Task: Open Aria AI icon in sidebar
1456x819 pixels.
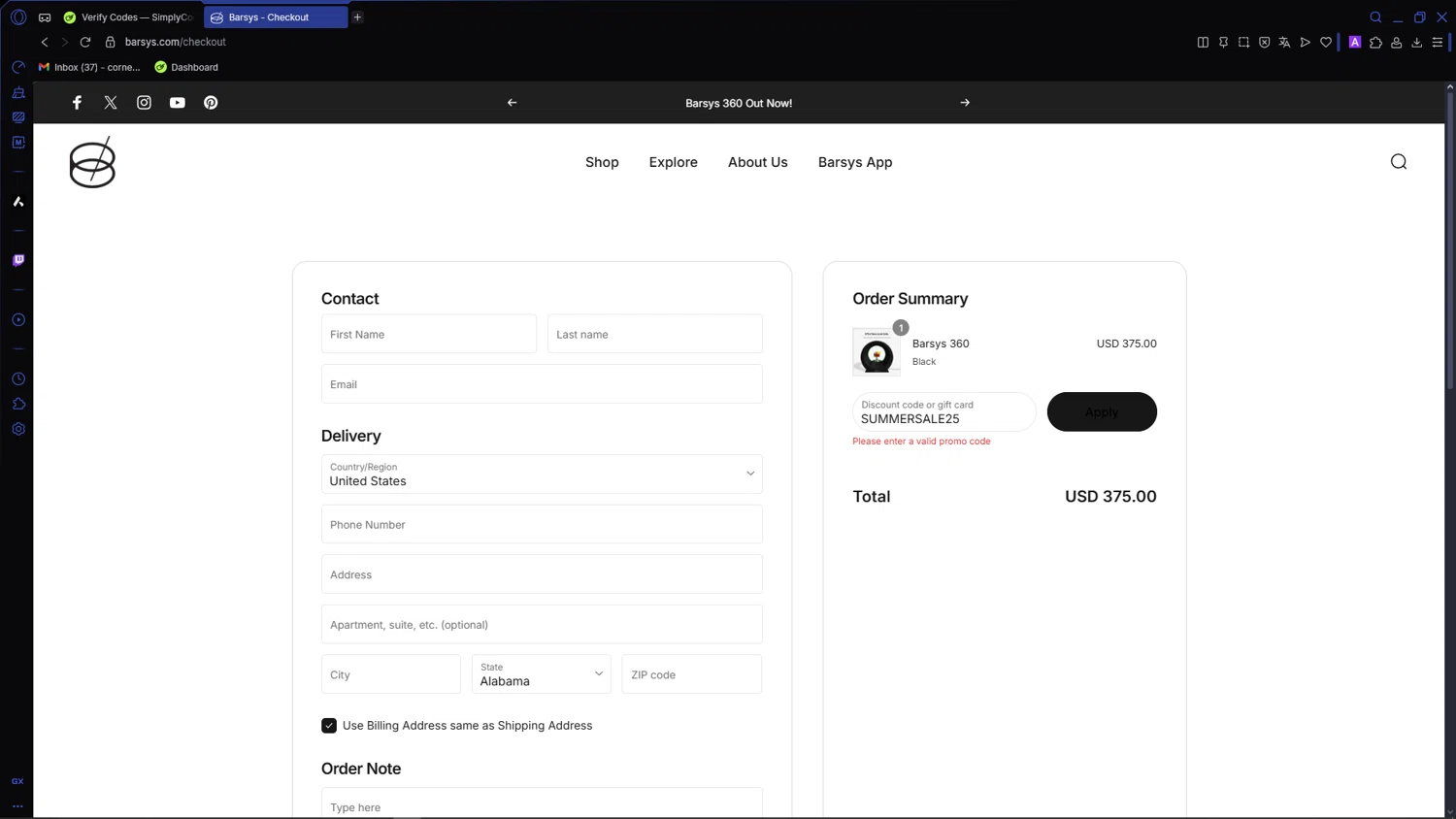Action: pos(18,202)
